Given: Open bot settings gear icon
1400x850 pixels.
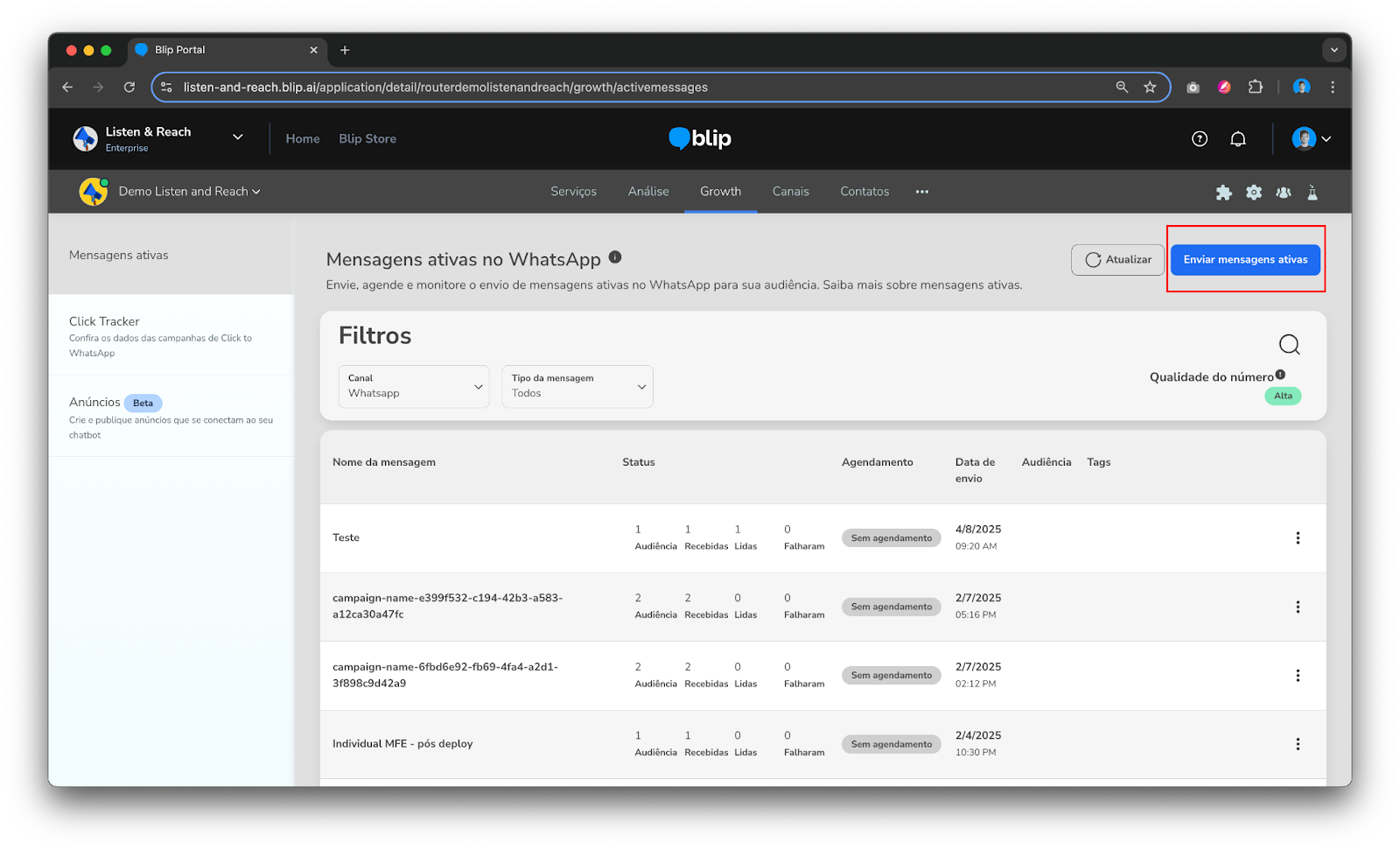Looking at the screenshot, I should pos(1254,193).
